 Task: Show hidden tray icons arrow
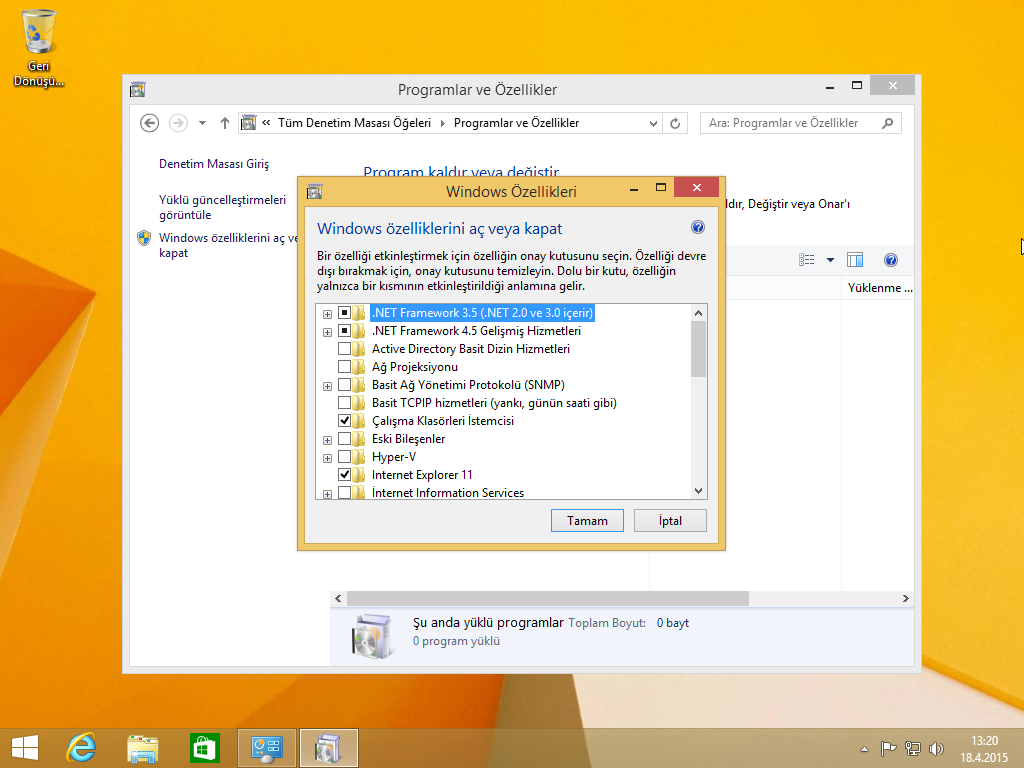pos(864,749)
